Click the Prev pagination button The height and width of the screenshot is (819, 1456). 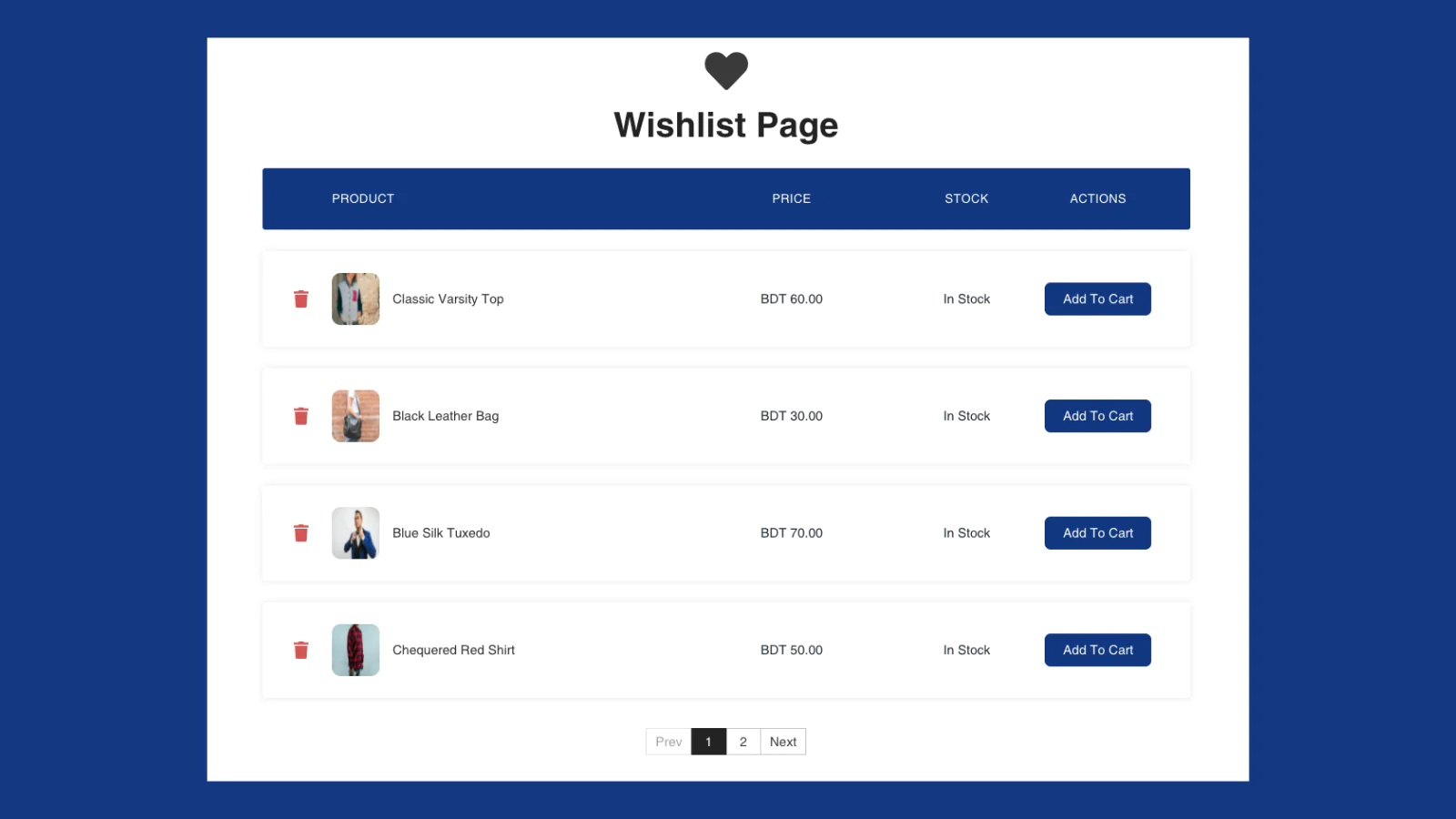pyautogui.click(x=669, y=742)
